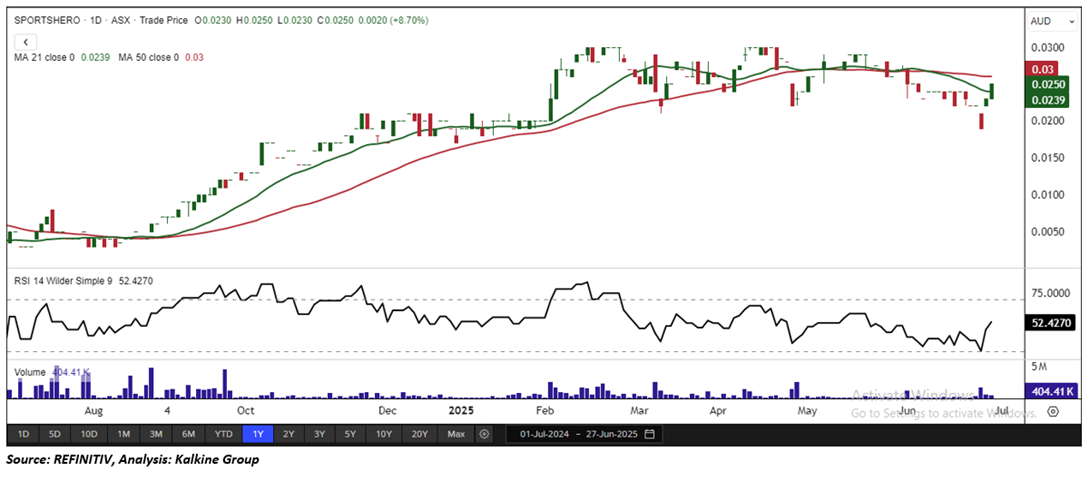
Task: Click the 75.0000 RSI axis label
Action: click(x=1050, y=294)
